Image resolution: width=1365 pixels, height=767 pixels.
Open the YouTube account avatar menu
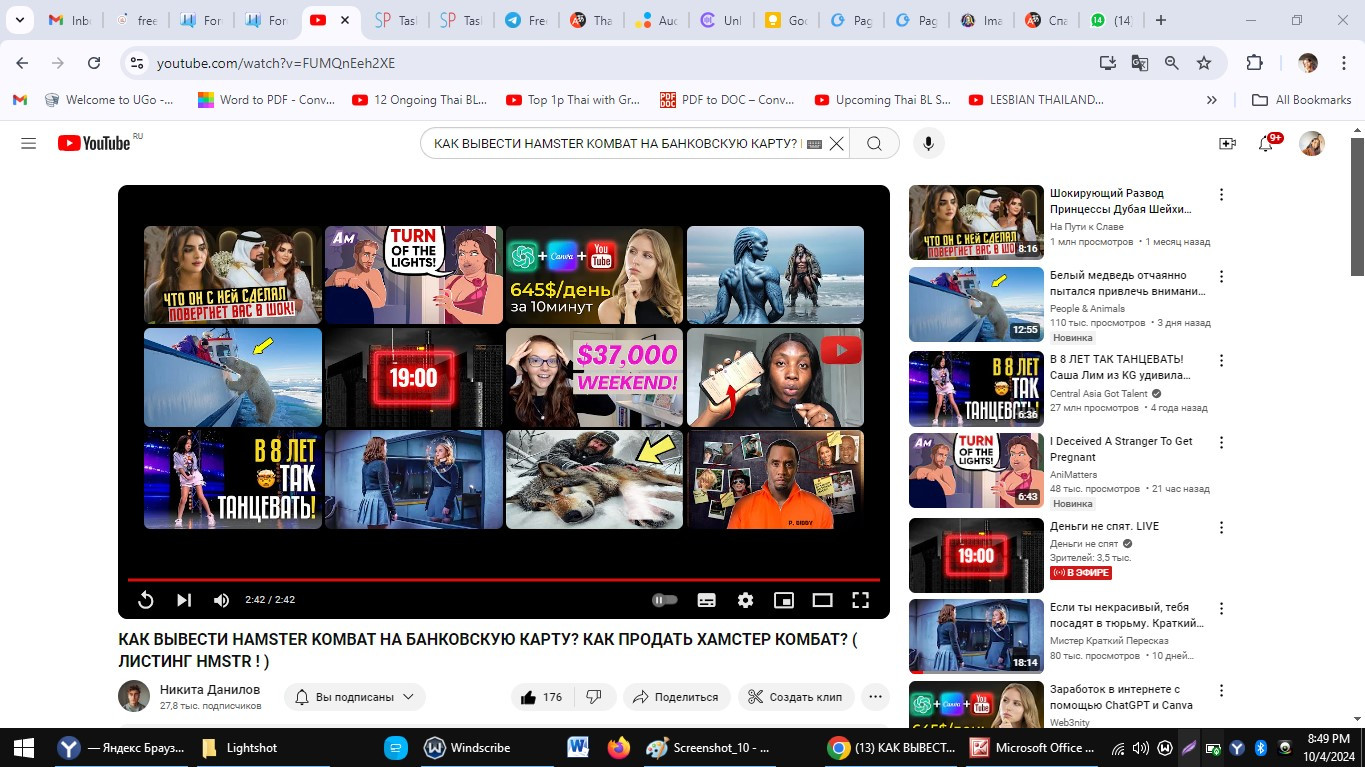click(1312, 144)
